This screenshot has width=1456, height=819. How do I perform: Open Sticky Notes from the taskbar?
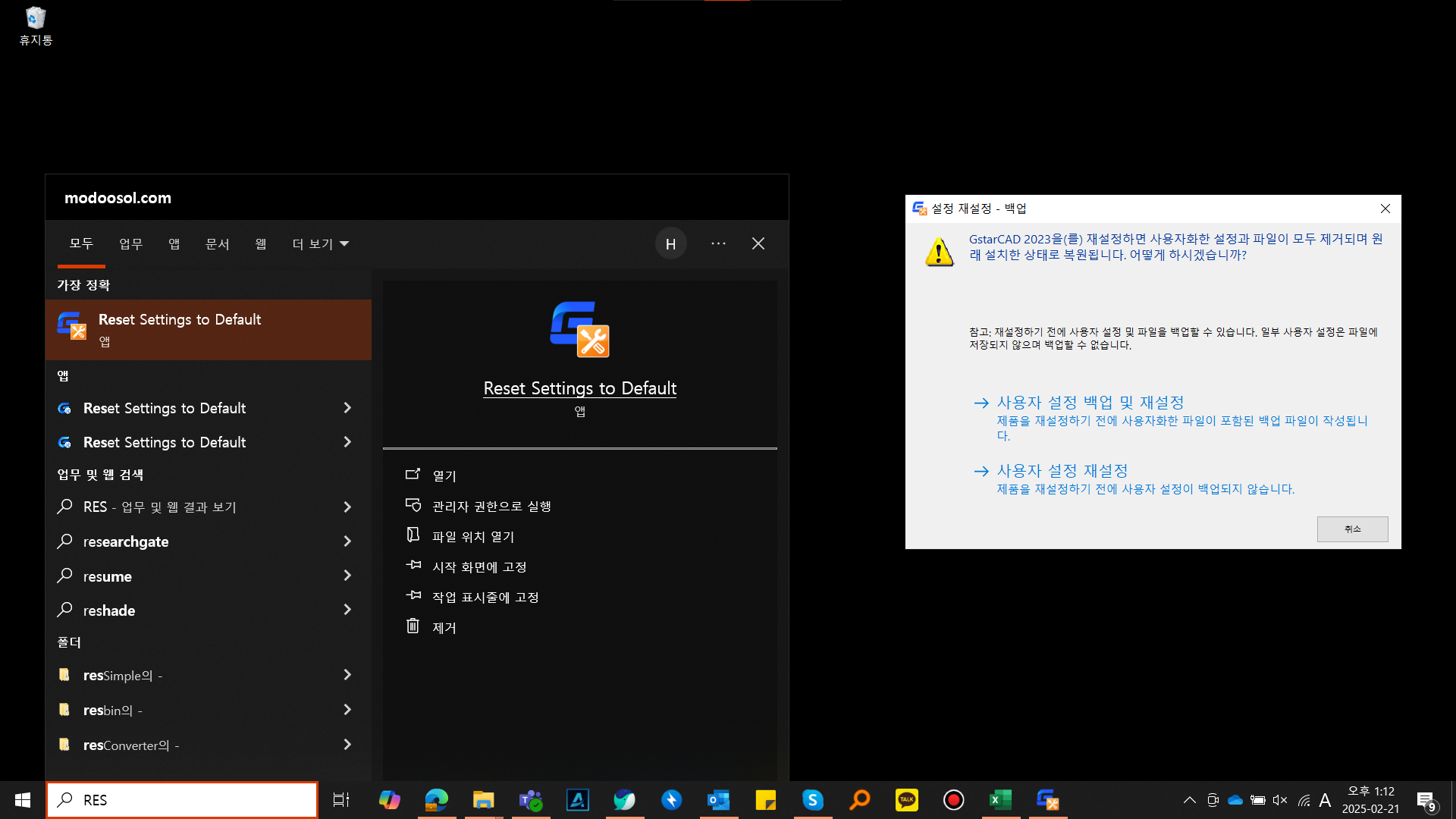(x=765, y=800)
